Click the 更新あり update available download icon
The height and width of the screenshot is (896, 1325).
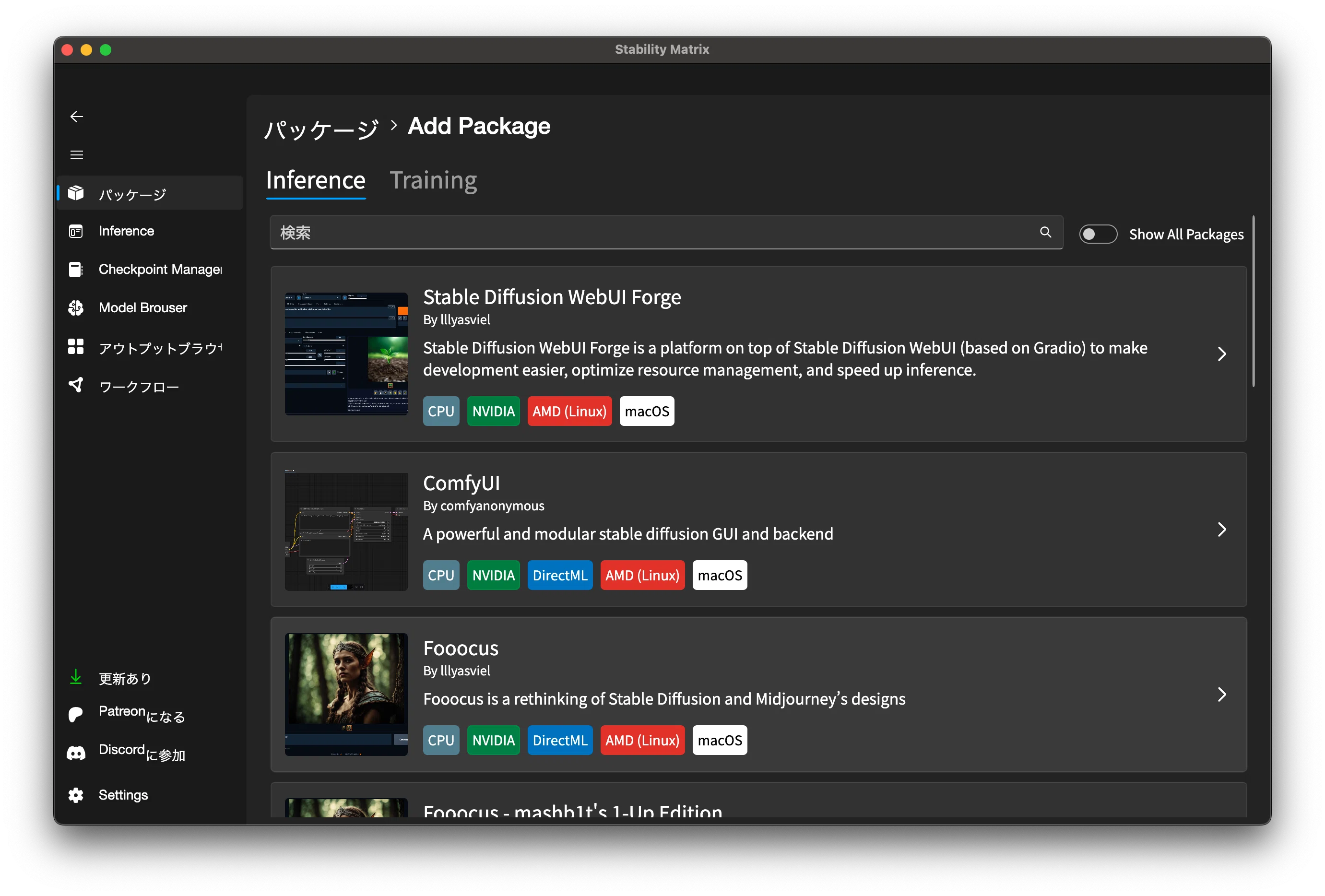(76, 678)
